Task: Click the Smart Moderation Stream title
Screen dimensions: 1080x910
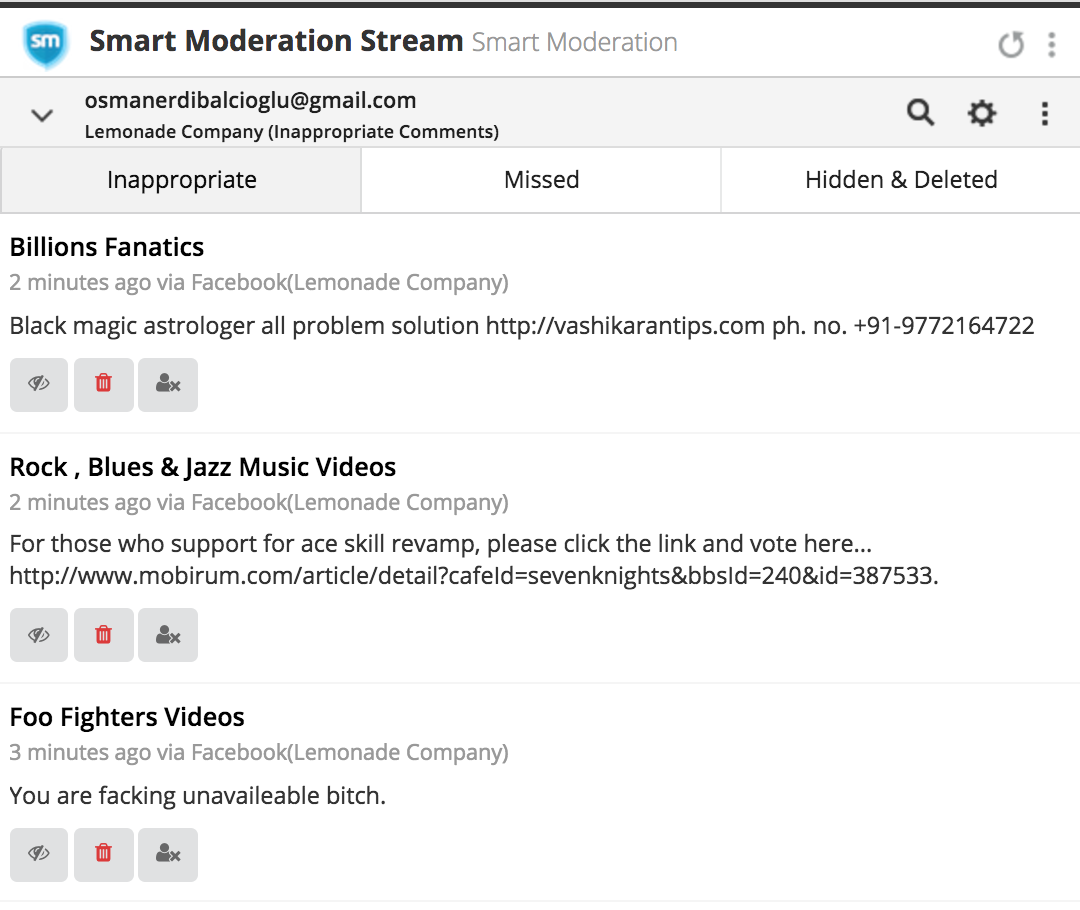Action: click(x=276, y=41)
